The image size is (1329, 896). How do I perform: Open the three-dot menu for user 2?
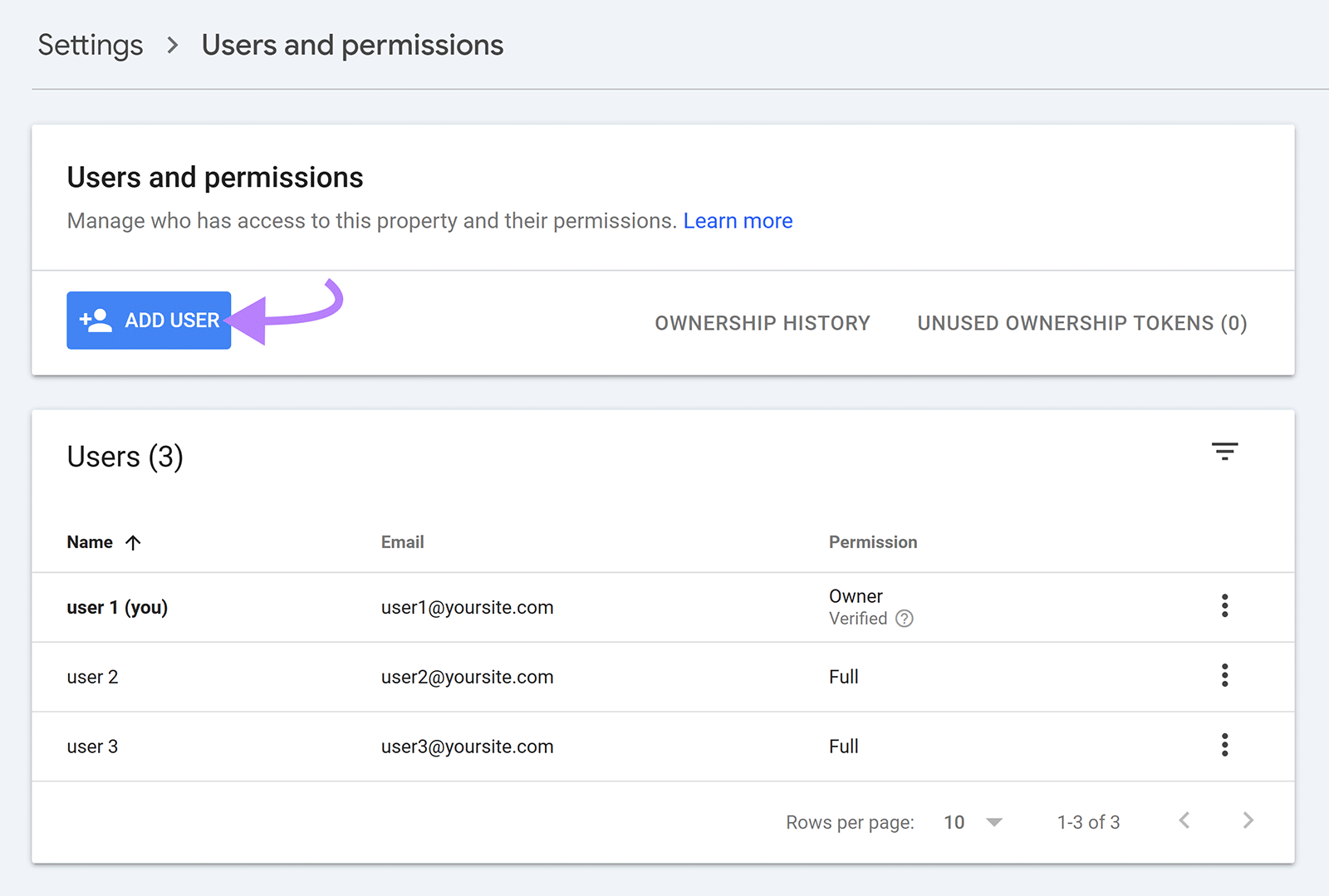tap(1225, 676)
